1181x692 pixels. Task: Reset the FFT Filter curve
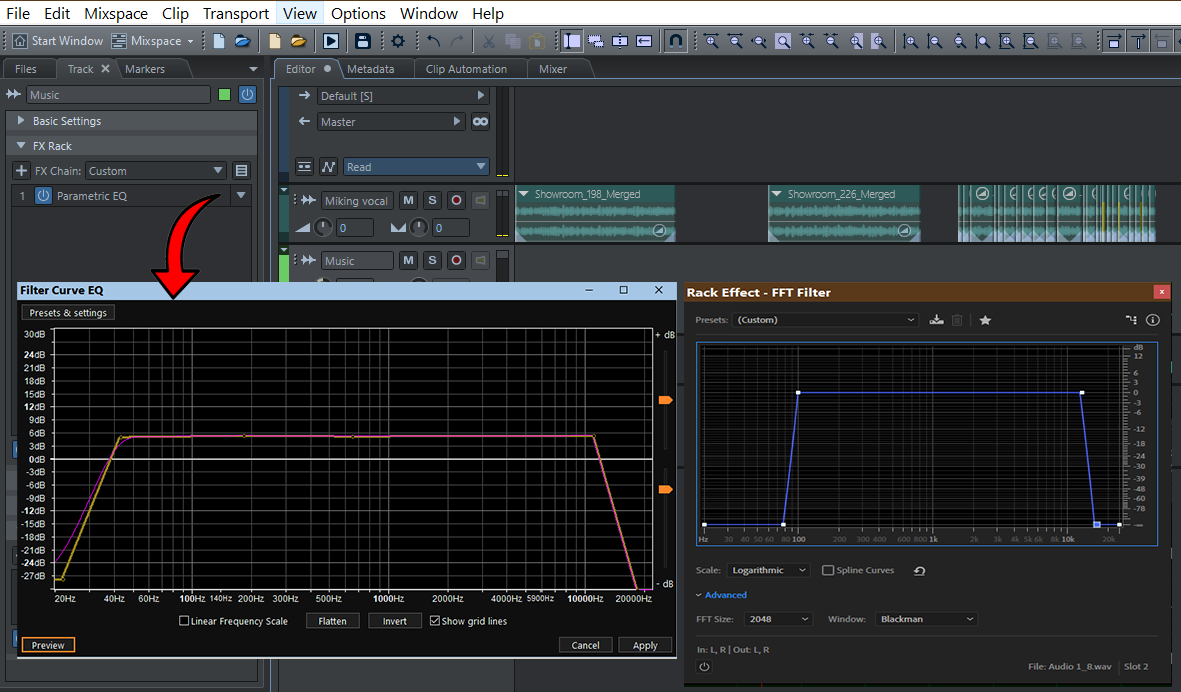[919, 571]
